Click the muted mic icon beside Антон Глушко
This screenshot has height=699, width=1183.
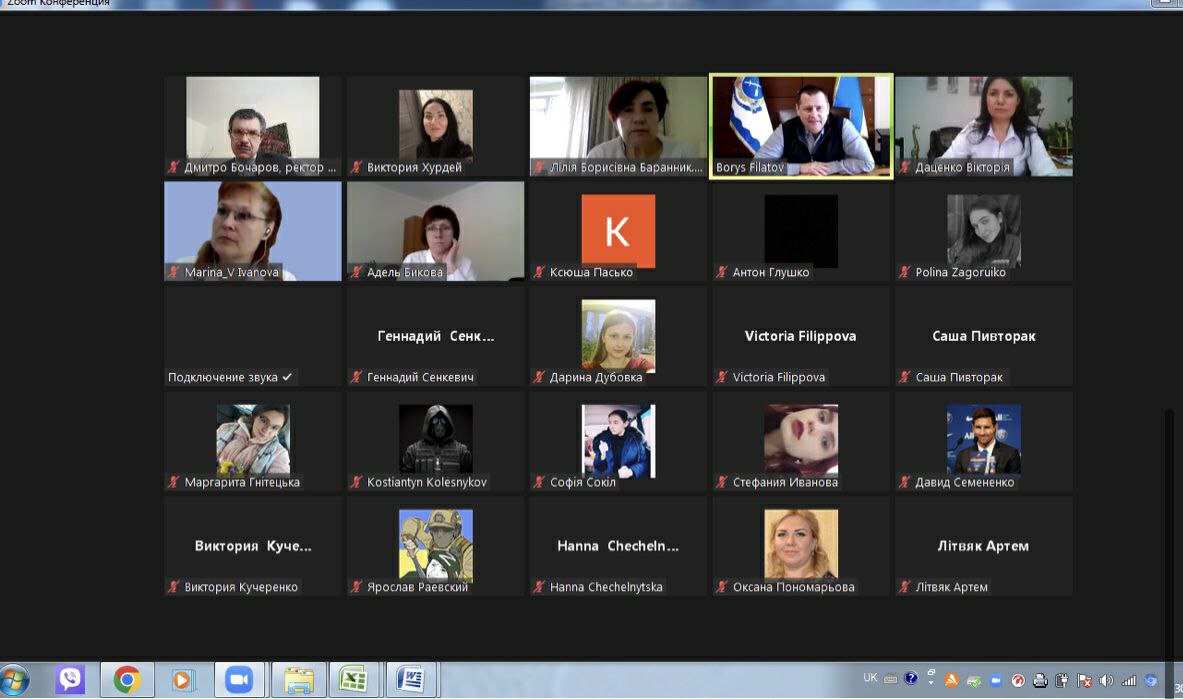point(723,273)
